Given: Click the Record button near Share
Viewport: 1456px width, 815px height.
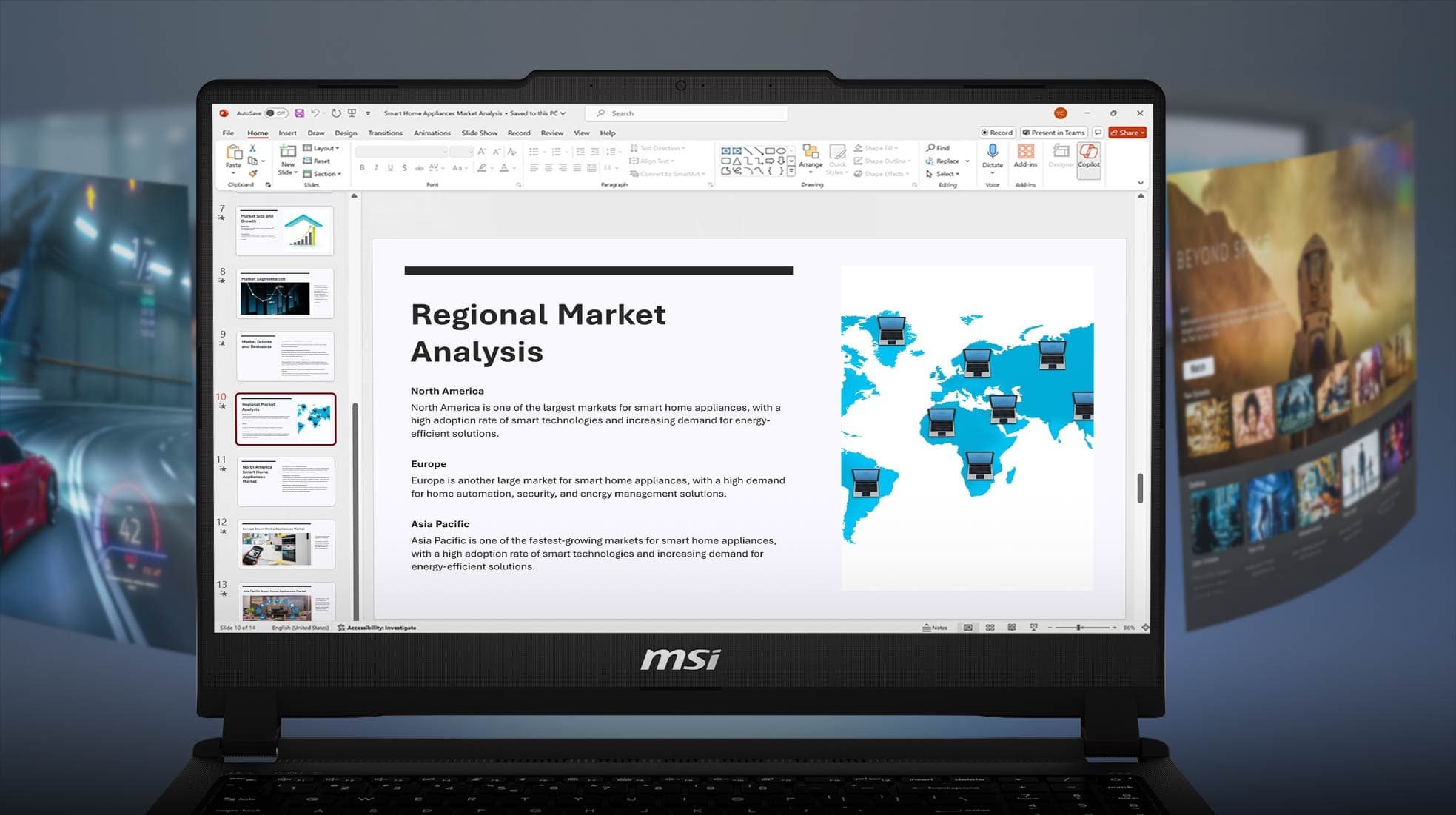Looking at the screenshot, I should point(996,133).
